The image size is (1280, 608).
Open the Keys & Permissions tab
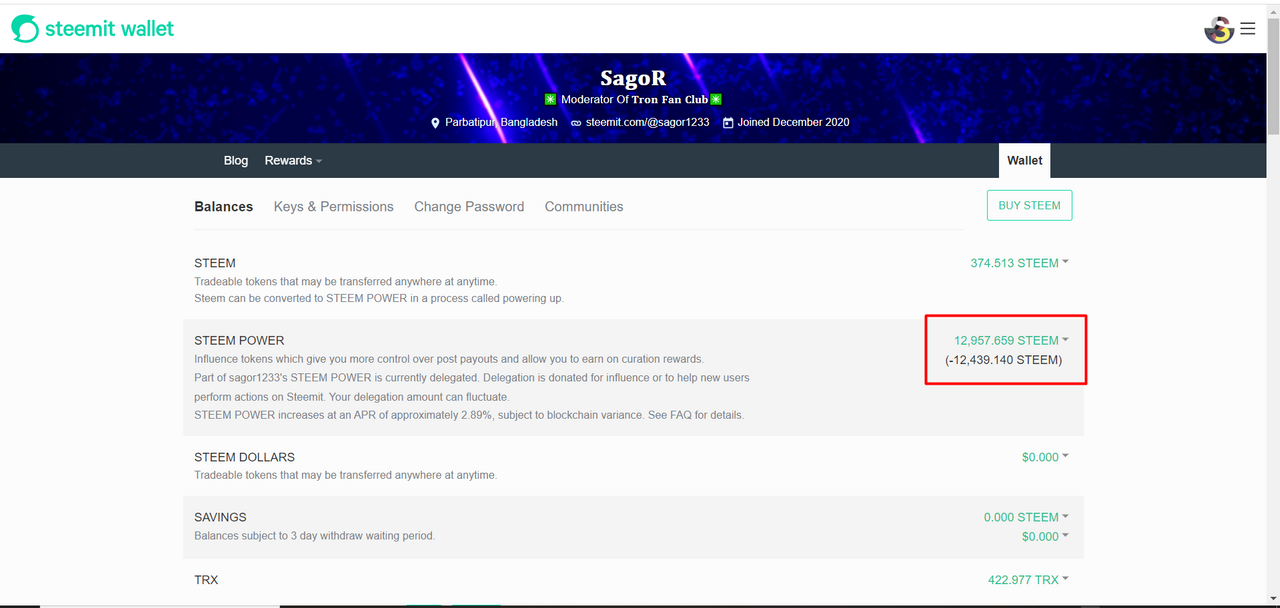tap(334, 207)
